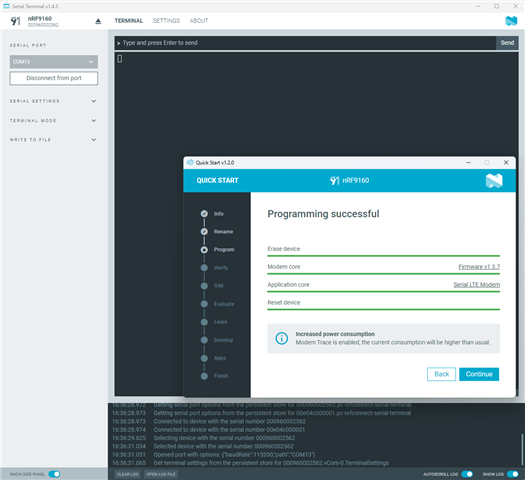Click the Reset device progress bar
The width and height of the screenshot is (525, 480).
pos(383,310)
